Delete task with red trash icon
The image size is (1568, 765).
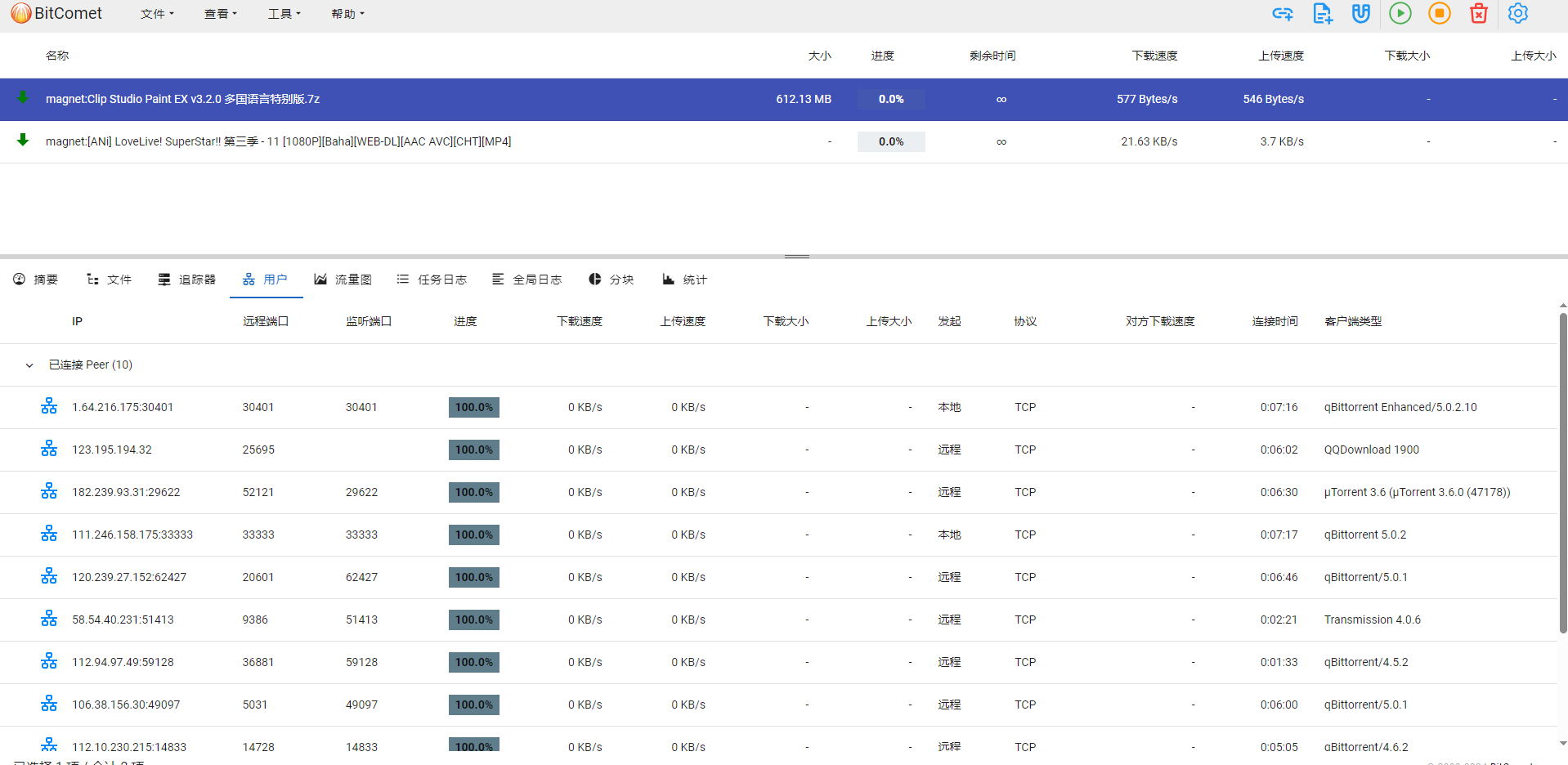(x=1479, y=13)
